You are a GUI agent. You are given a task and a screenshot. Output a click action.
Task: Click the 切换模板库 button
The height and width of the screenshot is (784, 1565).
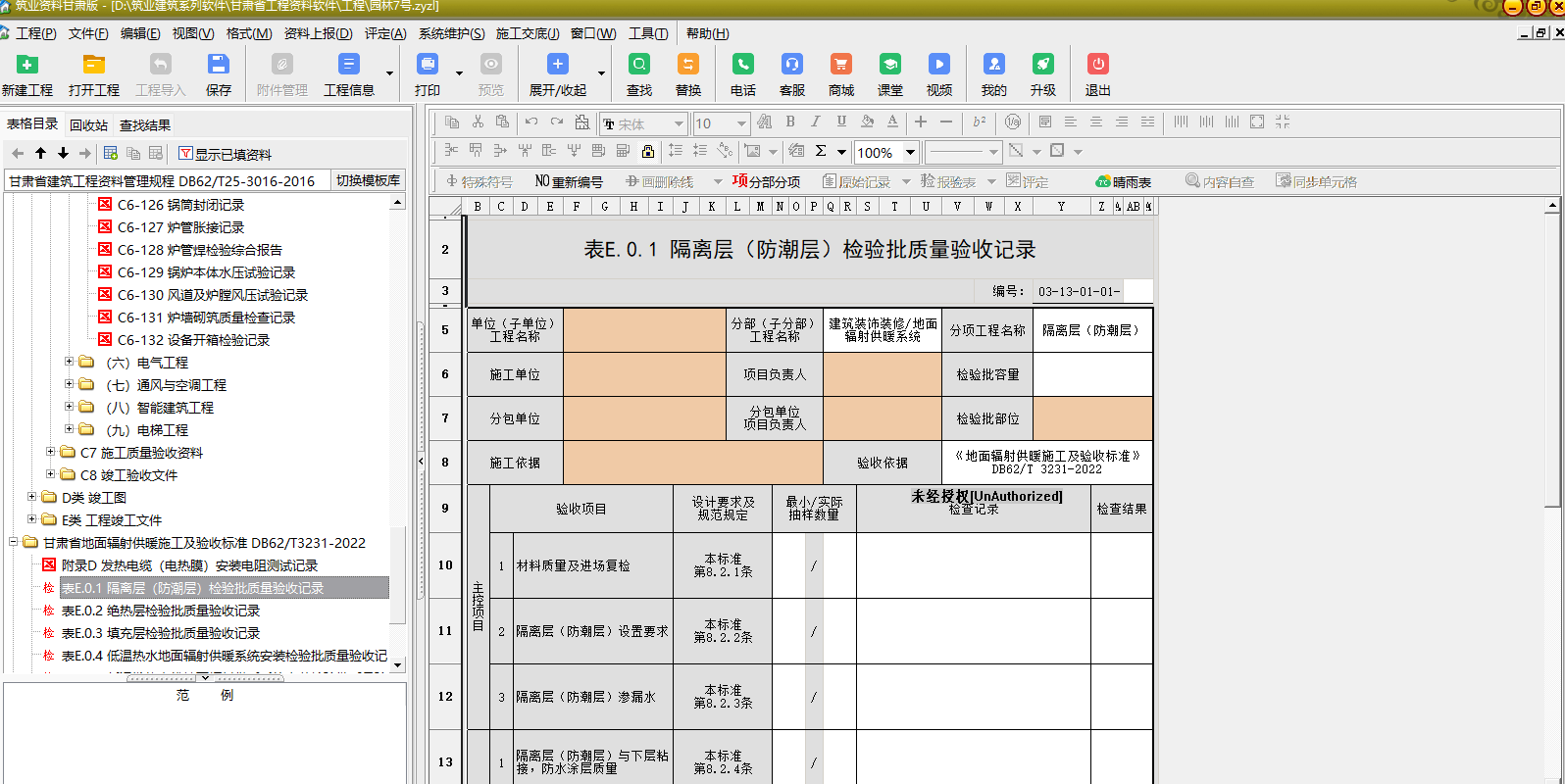pos(368,180)
